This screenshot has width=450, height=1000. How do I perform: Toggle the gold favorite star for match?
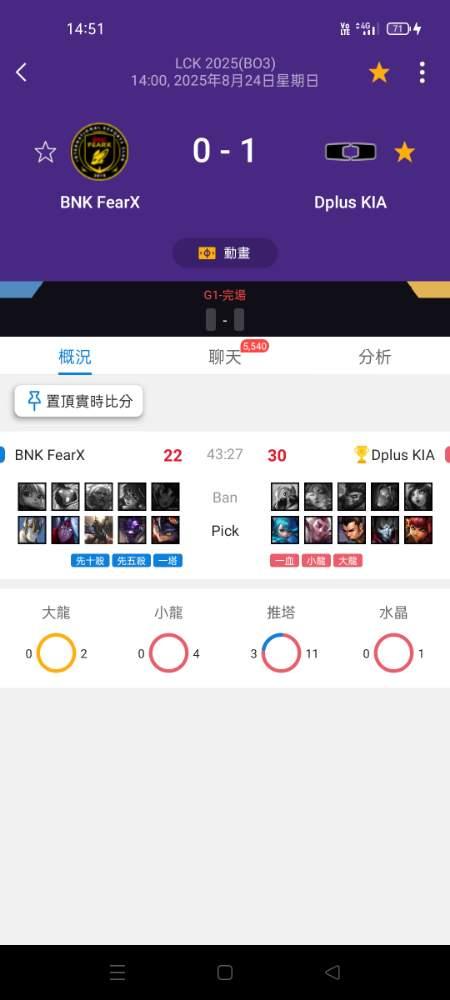[x=379, y=73]
